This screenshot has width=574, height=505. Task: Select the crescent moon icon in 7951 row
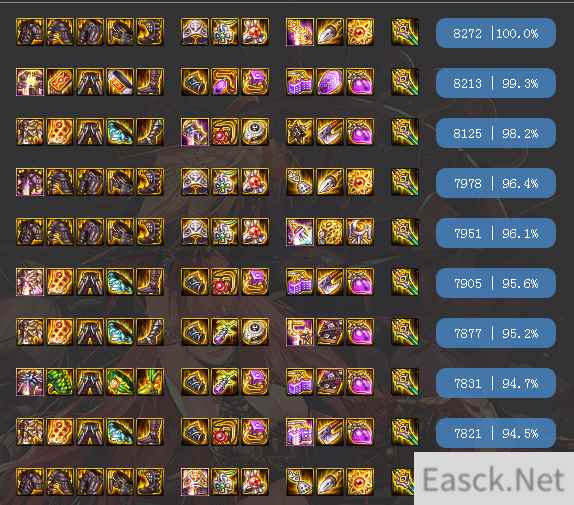(x=360, y=232)
